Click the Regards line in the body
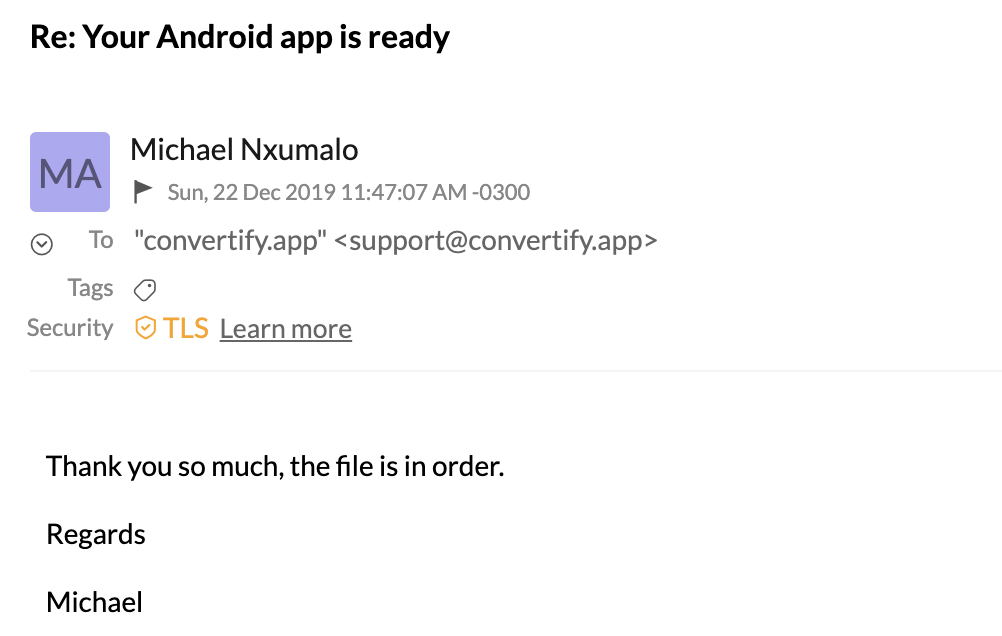This screenshot has height=636, width=1002. [96, 535]
